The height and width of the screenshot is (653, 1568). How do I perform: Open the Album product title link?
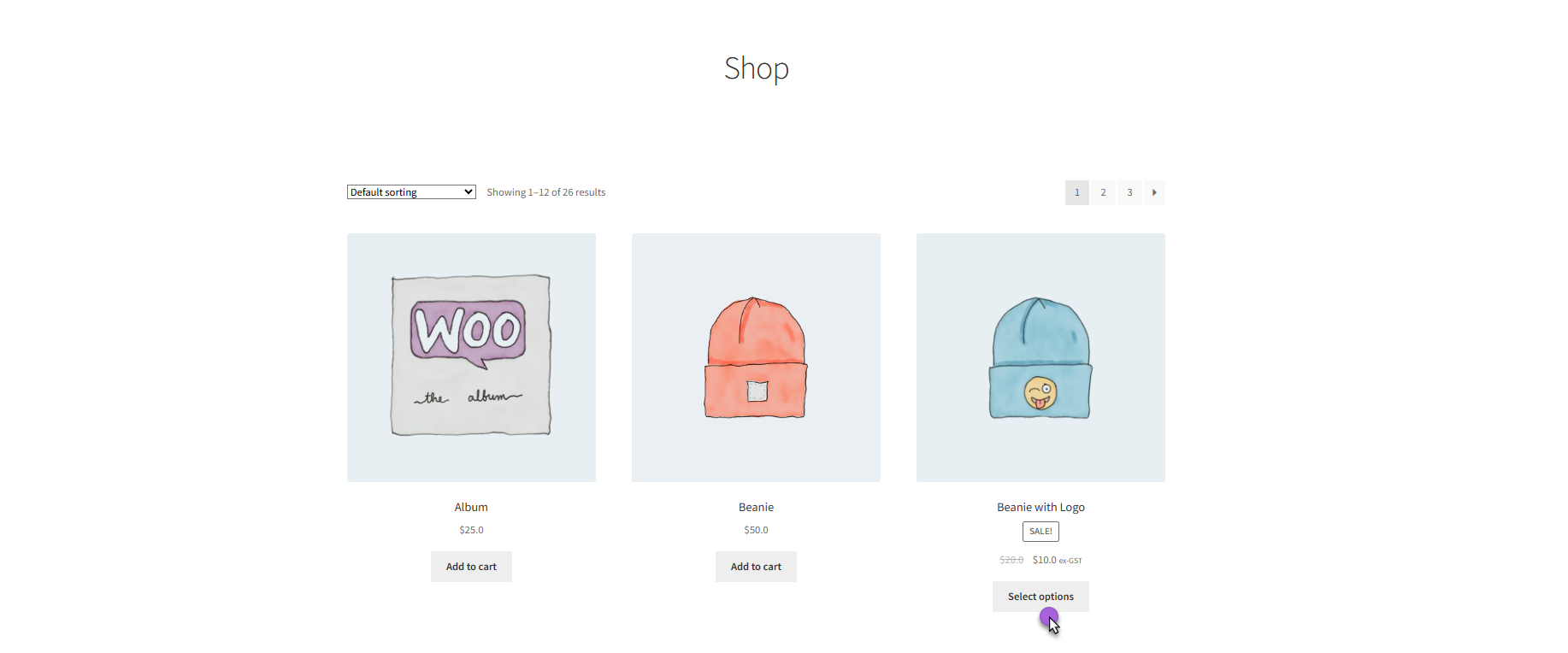(x=471, y=507)
